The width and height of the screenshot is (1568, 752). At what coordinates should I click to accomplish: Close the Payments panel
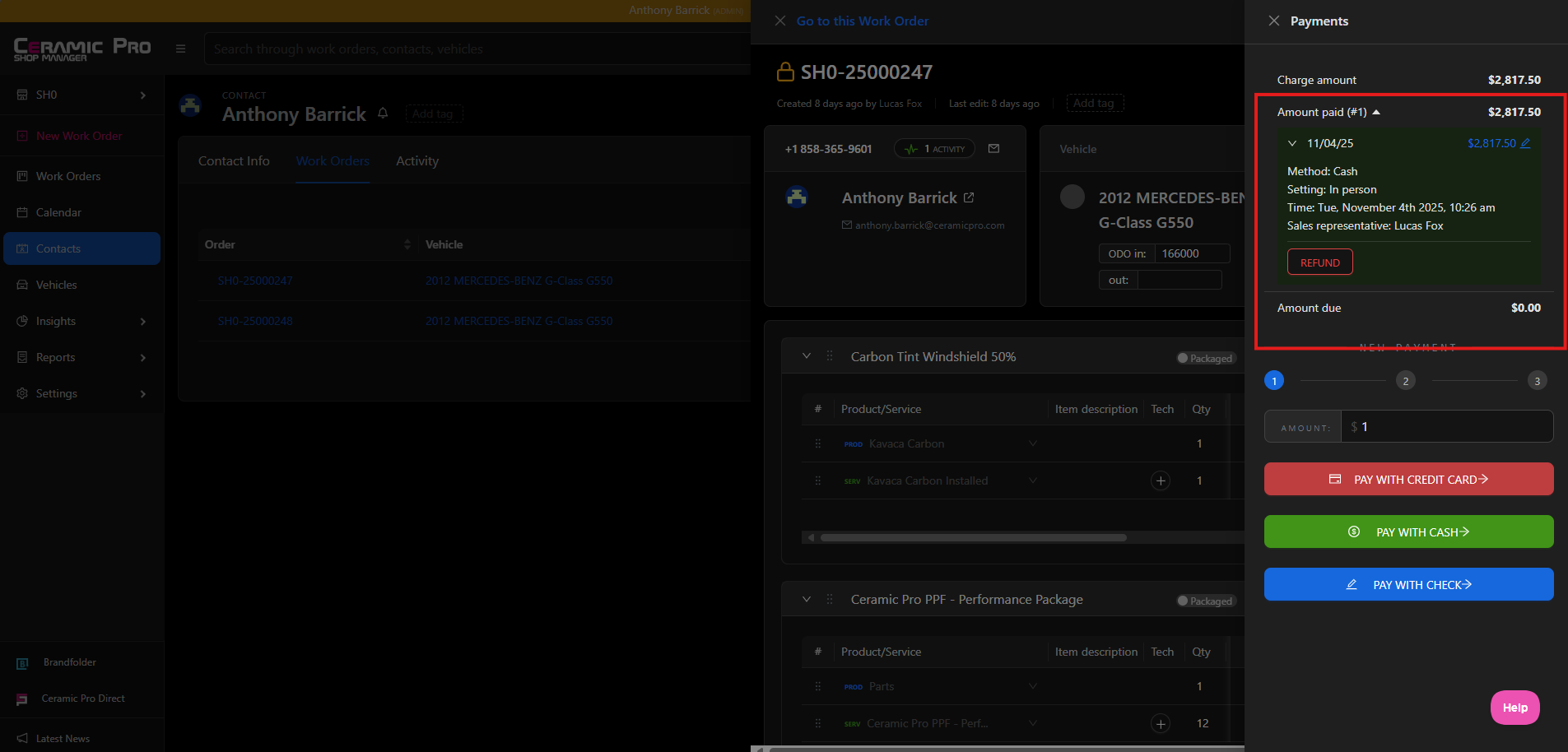(x=1274, y=21)
